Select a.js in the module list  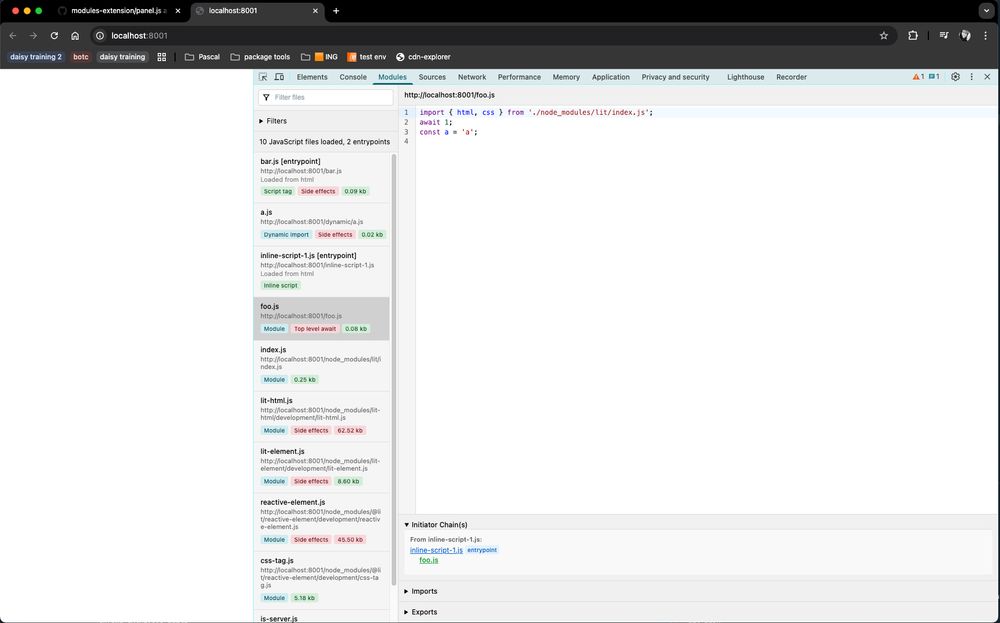321,224
